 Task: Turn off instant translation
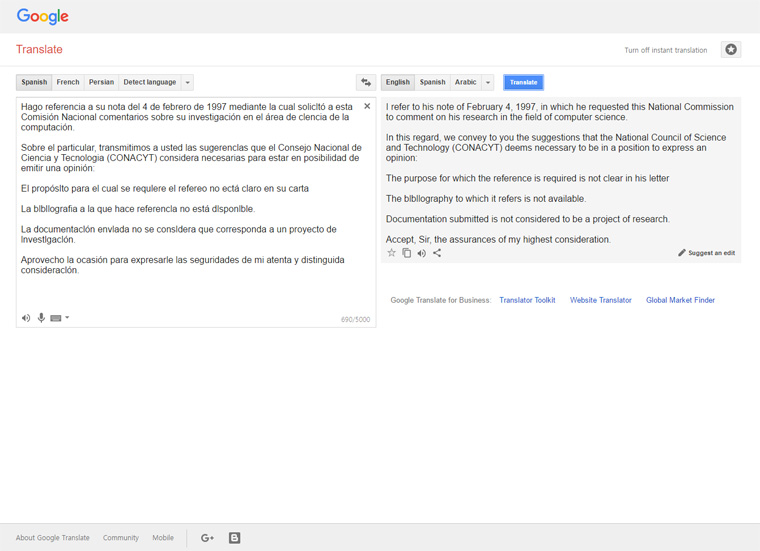point(665,50)
